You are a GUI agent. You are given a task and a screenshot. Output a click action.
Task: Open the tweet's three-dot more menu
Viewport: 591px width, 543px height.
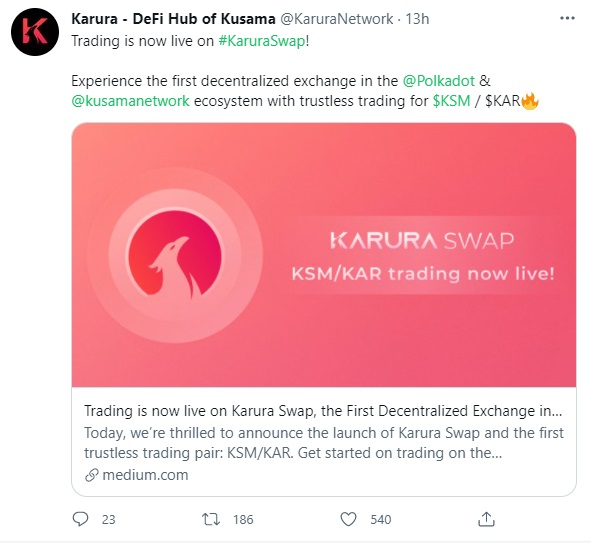pyautogui.click(x=567, y=18)
